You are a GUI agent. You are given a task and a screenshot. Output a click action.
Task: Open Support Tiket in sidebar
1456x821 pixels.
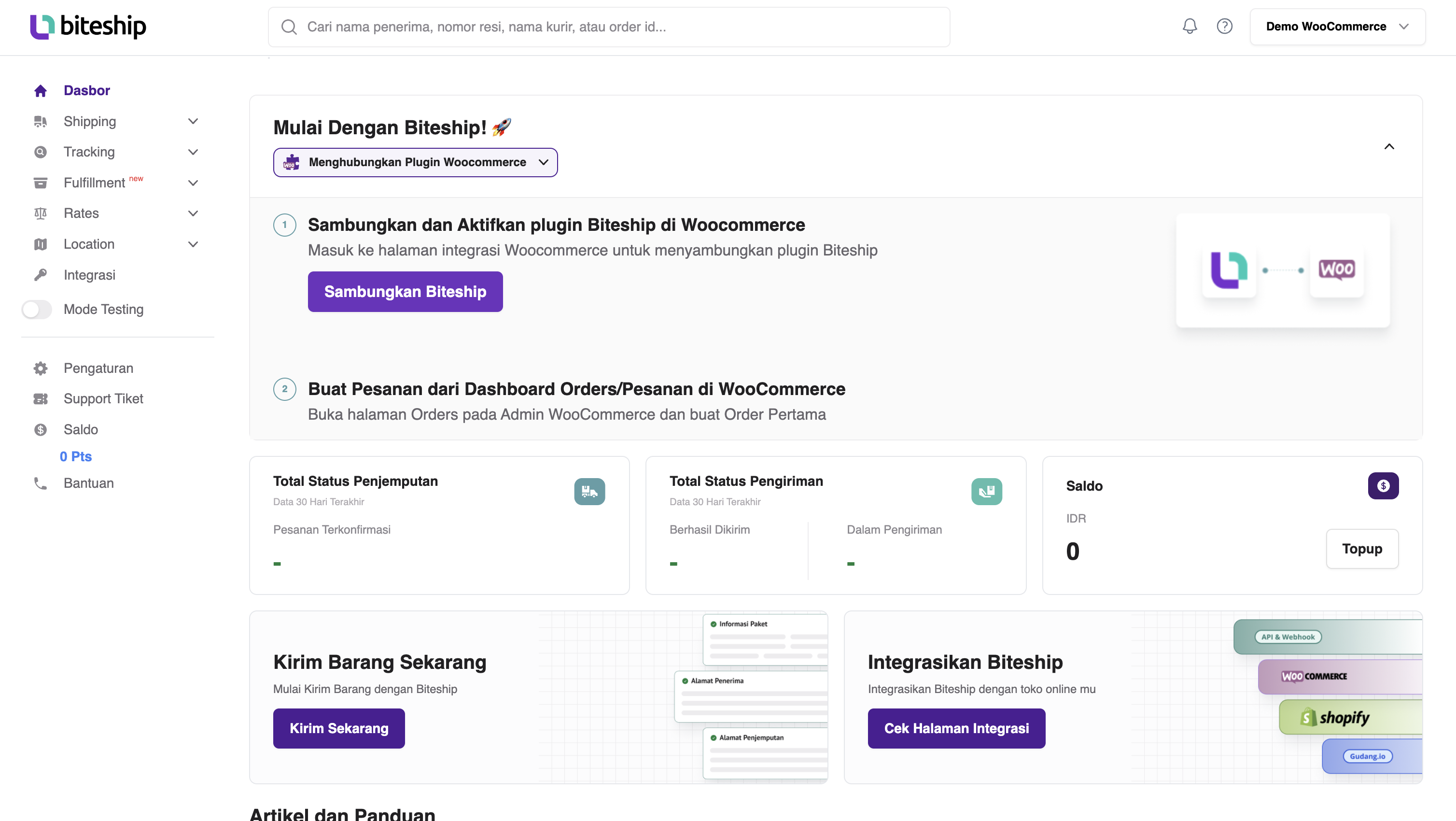click(103, 398)
